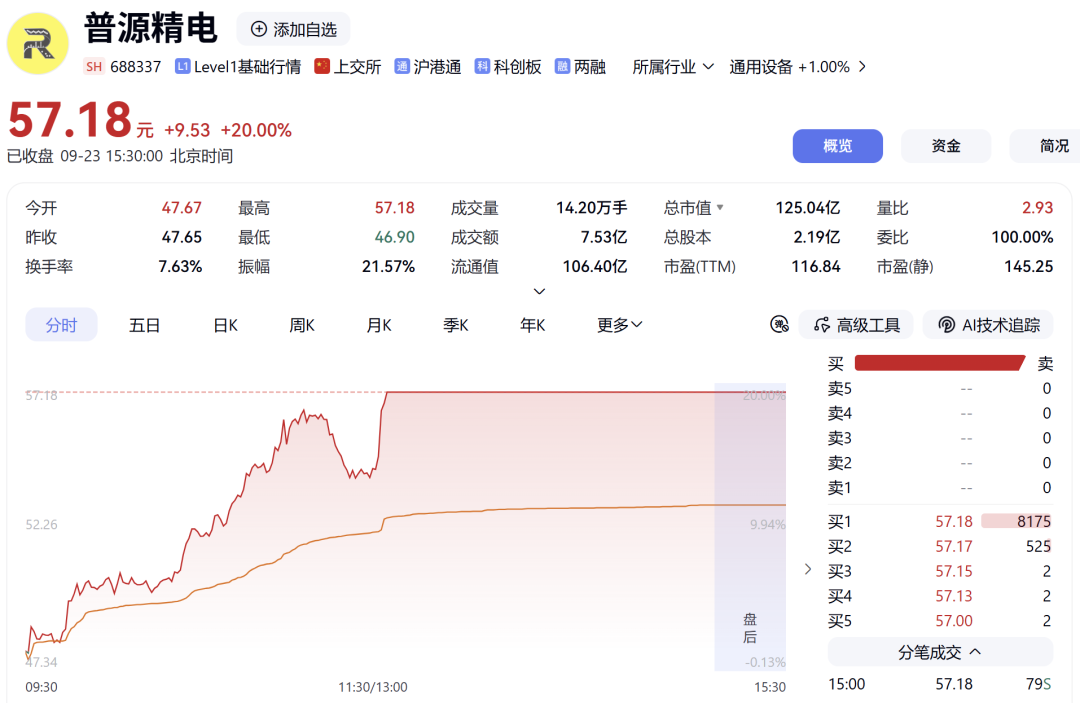Screen dimensions: 1080x703
Task: Expand the 所属行业 dropdown
Action: click(673, 67)
